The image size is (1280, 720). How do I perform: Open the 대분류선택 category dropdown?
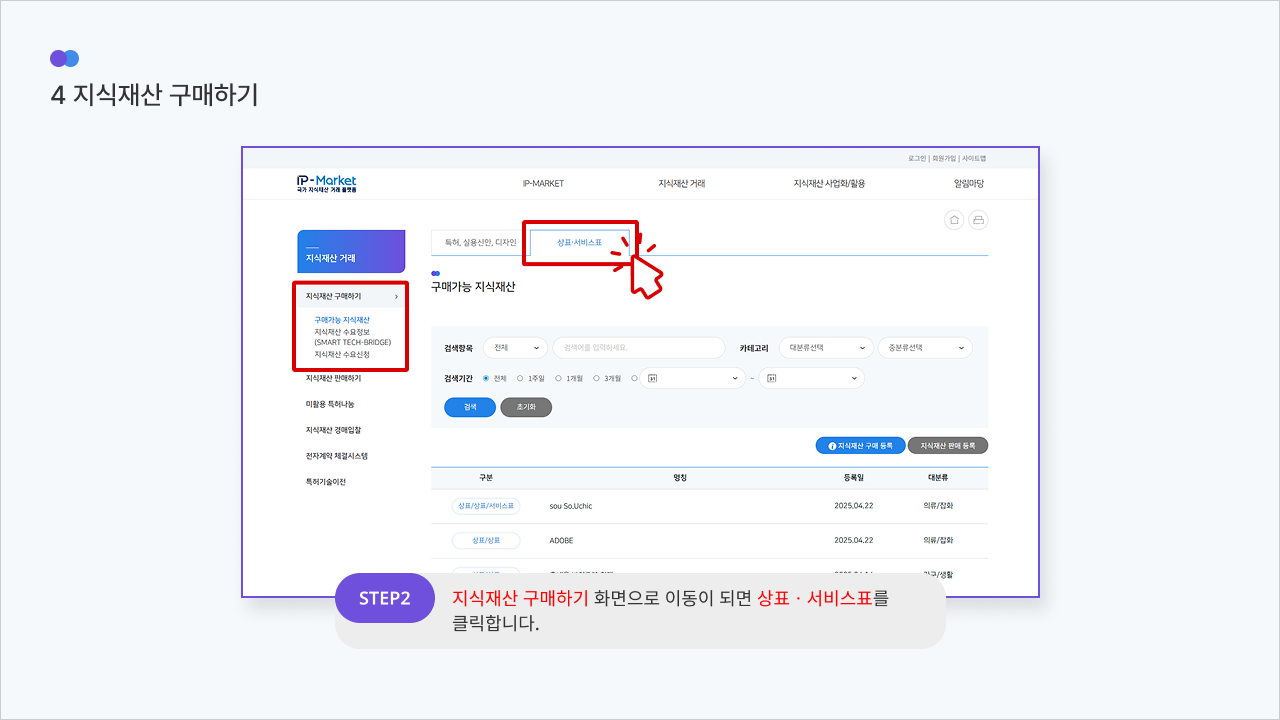pos(827,348)
